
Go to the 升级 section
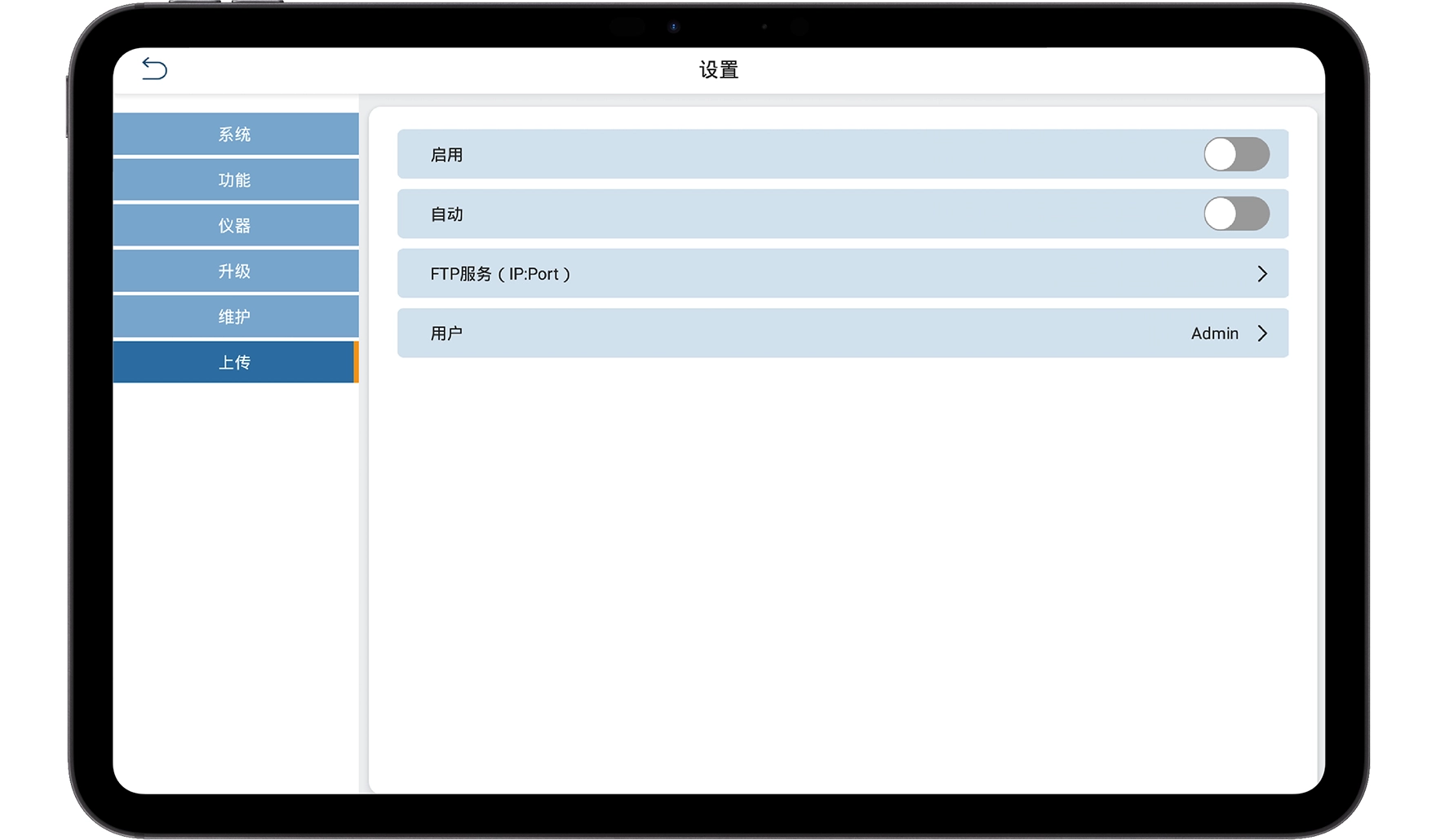click(235, 272)
